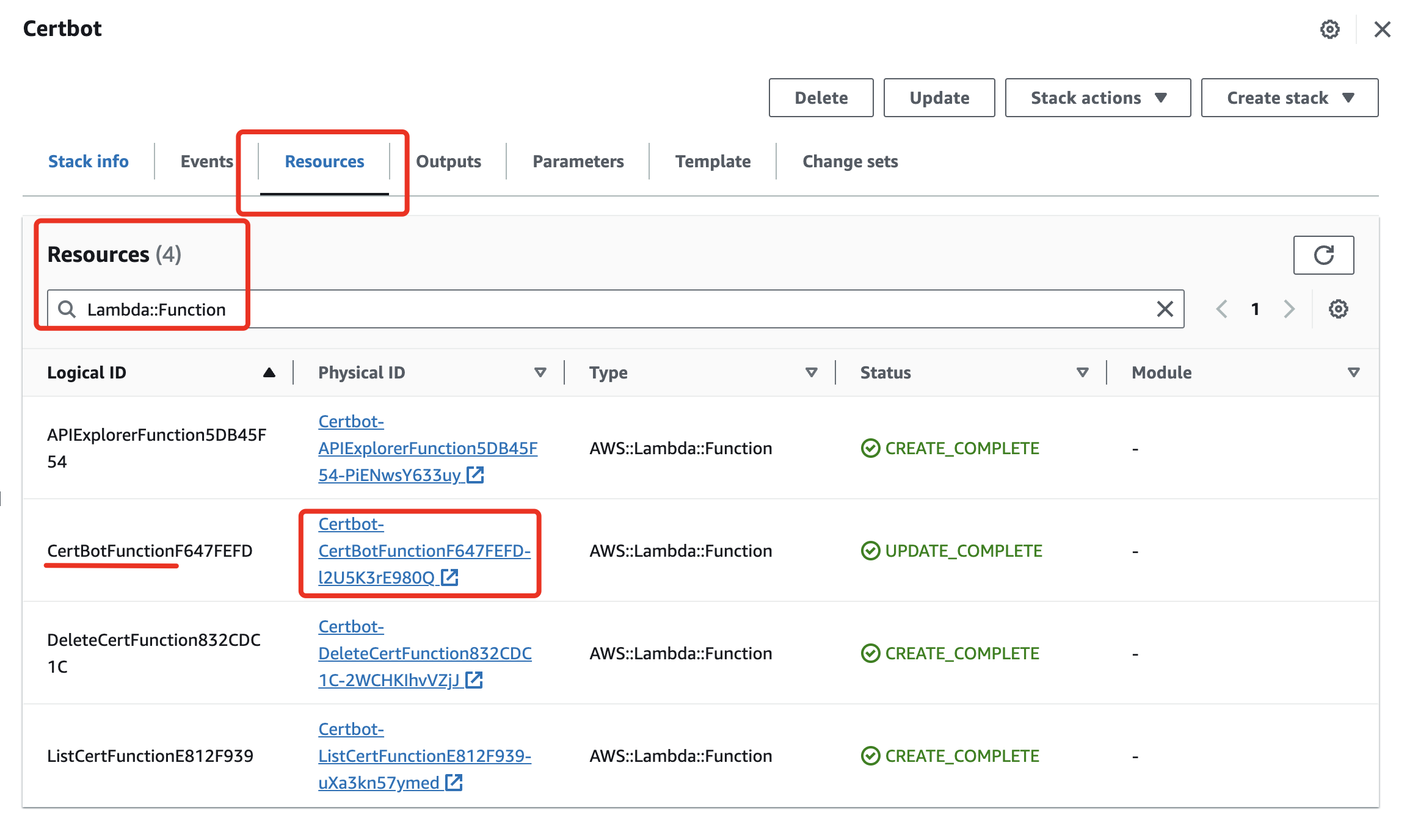The image size is (1407, 840).
Task: Open the Outputs tab
Action: coord(448,161)
